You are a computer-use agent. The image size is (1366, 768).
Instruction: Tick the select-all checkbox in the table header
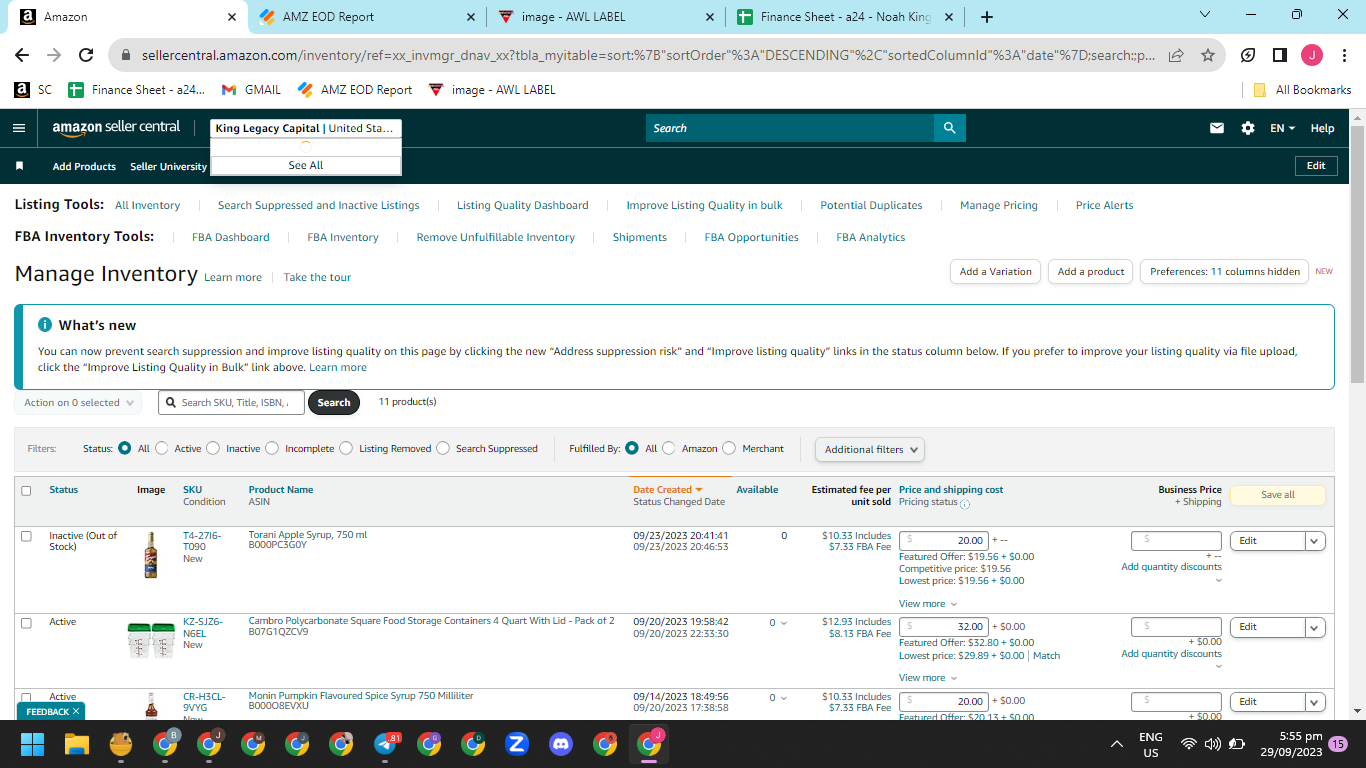(x=26, y=490)
